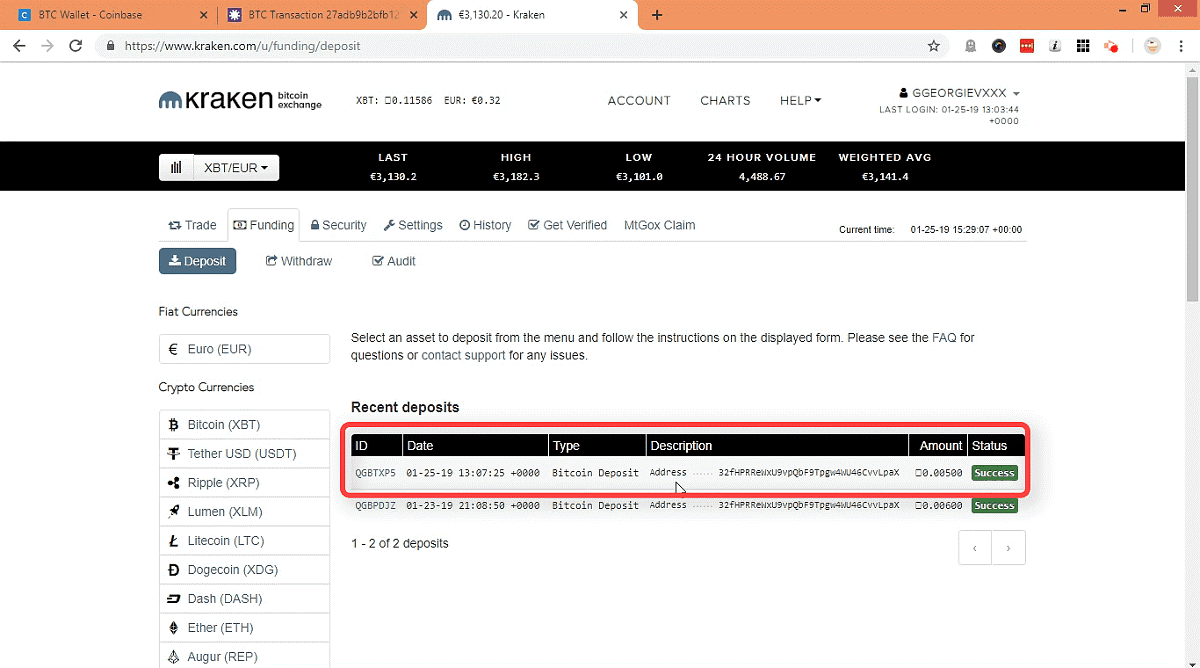Open the Audit section
The image size is (1200, 668).
394,261
